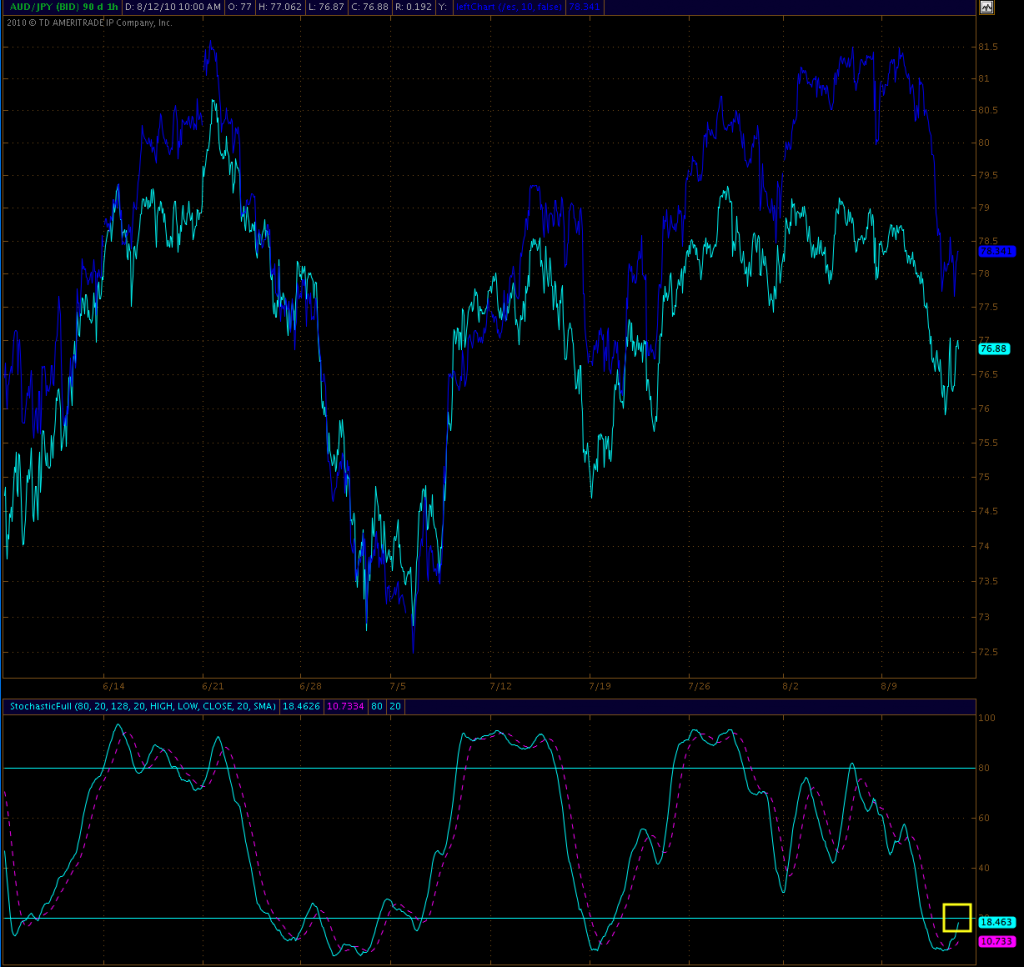The image size is (1024, 967).
Task: Click the cyan 18.463 stochastic axis bubble
Action: pyautogui.click(x=997, y=922)
